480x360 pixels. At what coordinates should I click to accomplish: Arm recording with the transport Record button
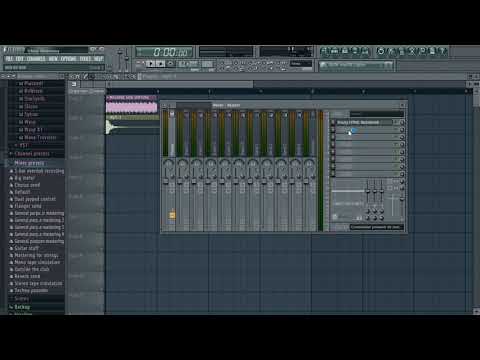pyautogui.click(x=170, y=63)
